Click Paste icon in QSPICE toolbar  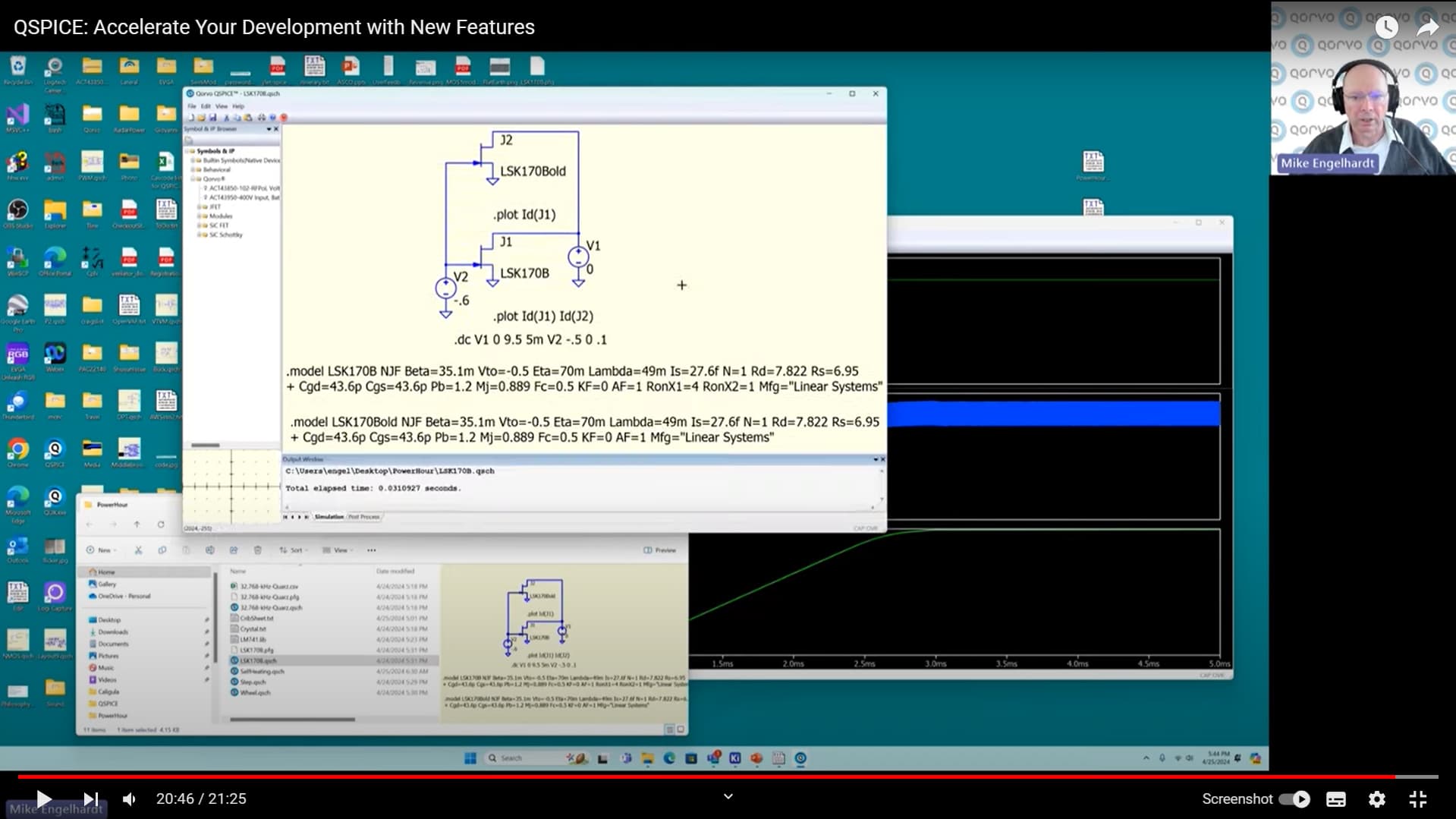(x=247, y=118)
